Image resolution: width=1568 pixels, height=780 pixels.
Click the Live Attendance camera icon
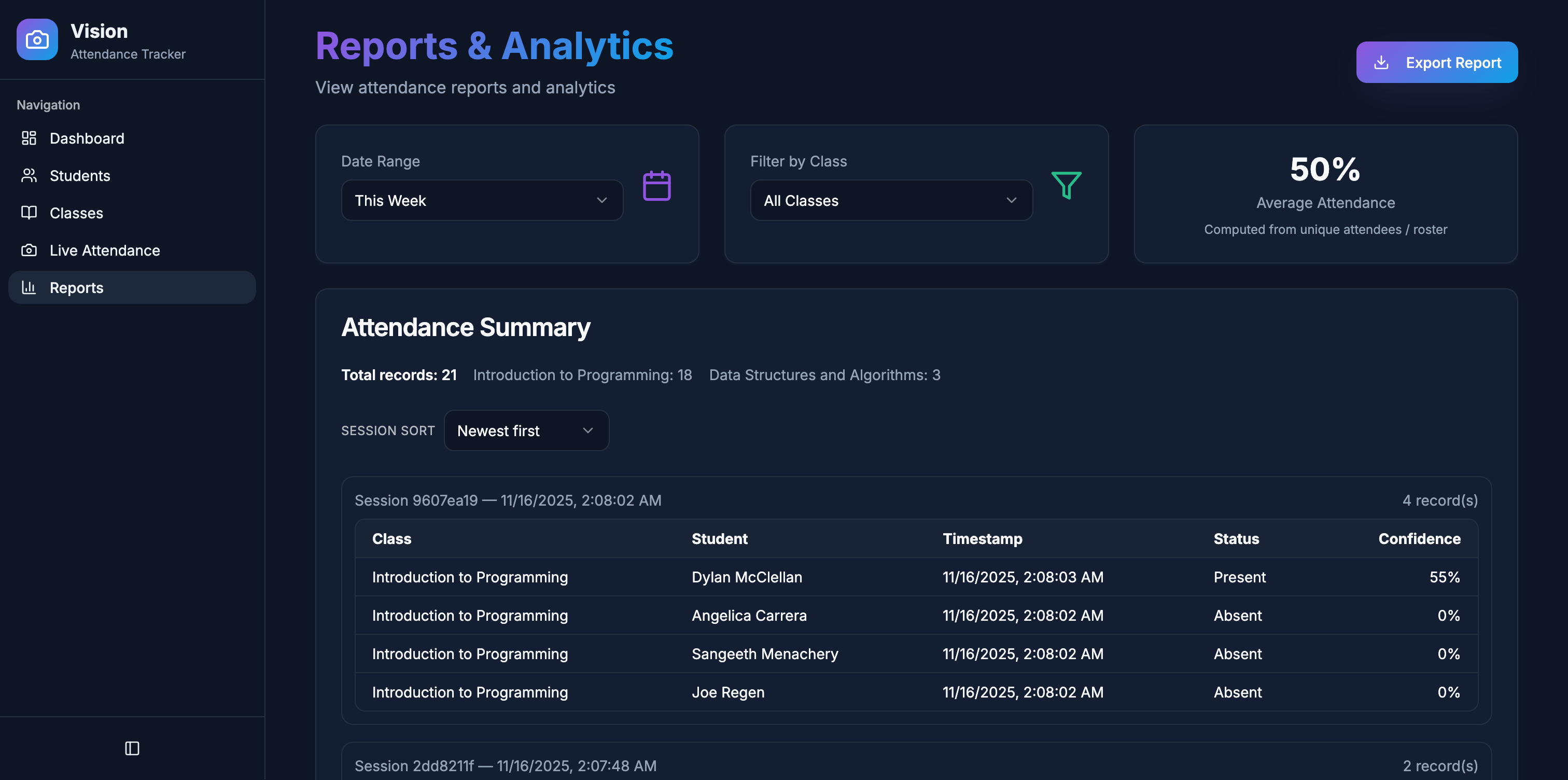coord(29,250)
